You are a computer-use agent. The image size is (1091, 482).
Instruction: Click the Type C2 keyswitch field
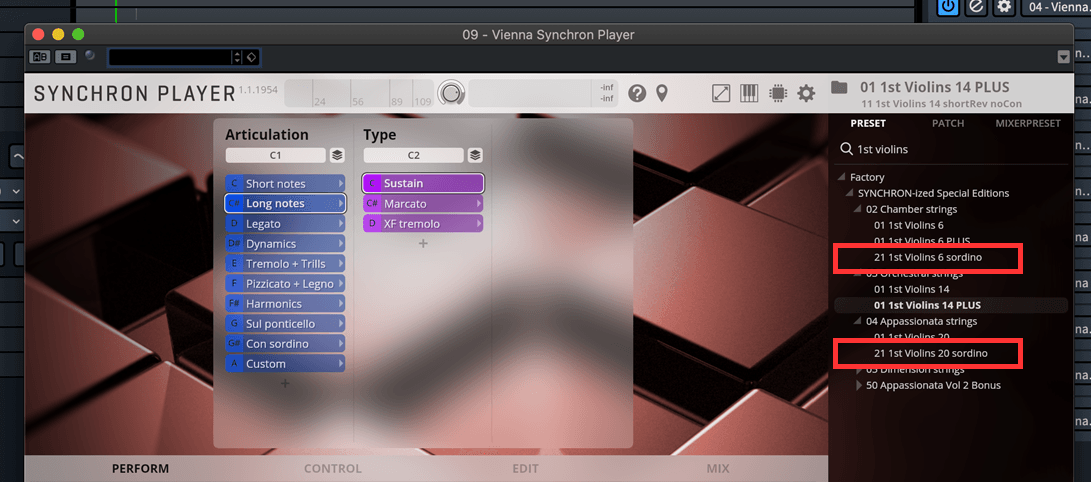(x=413, y=155)
